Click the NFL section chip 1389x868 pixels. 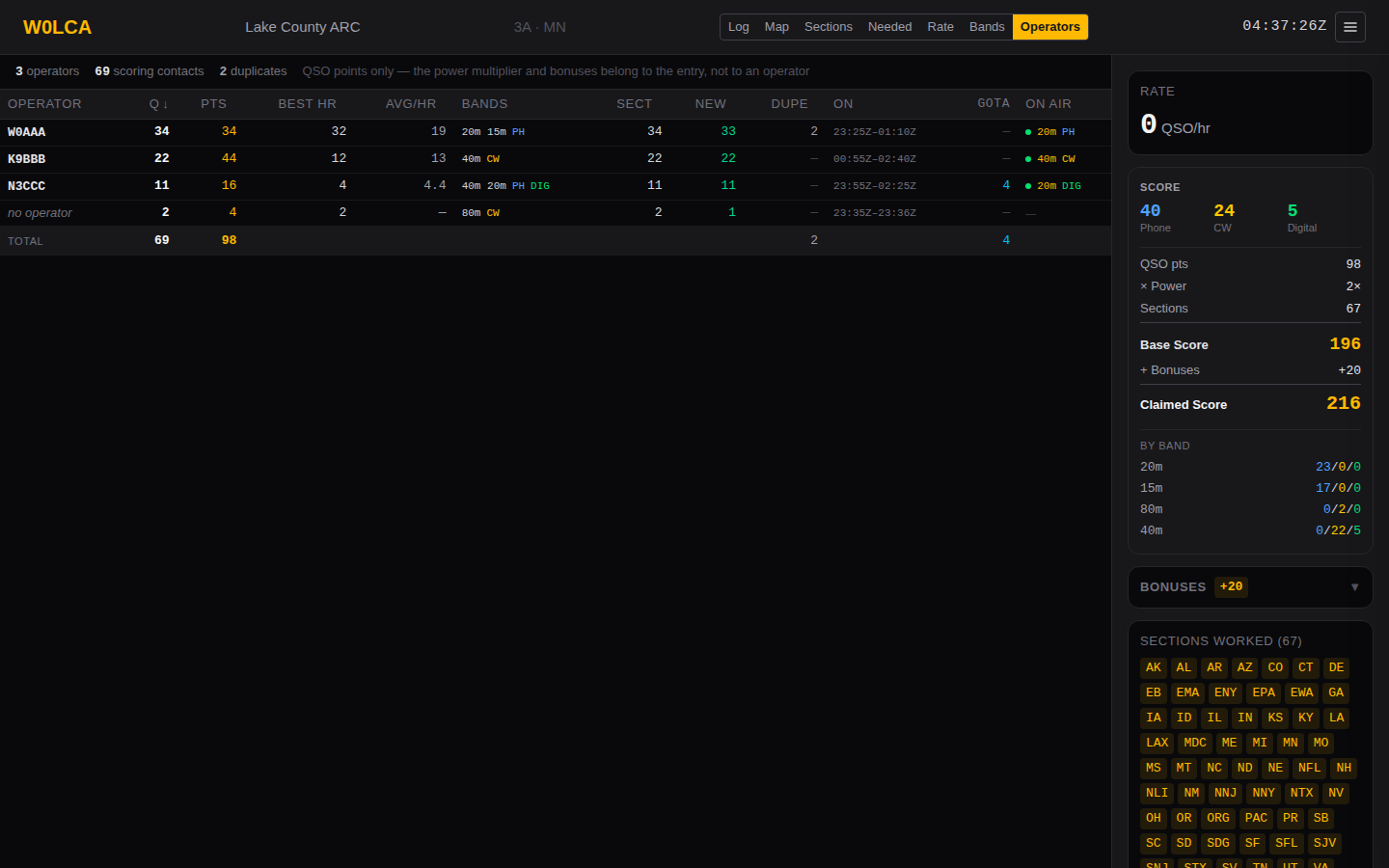tap(1309, 768)
